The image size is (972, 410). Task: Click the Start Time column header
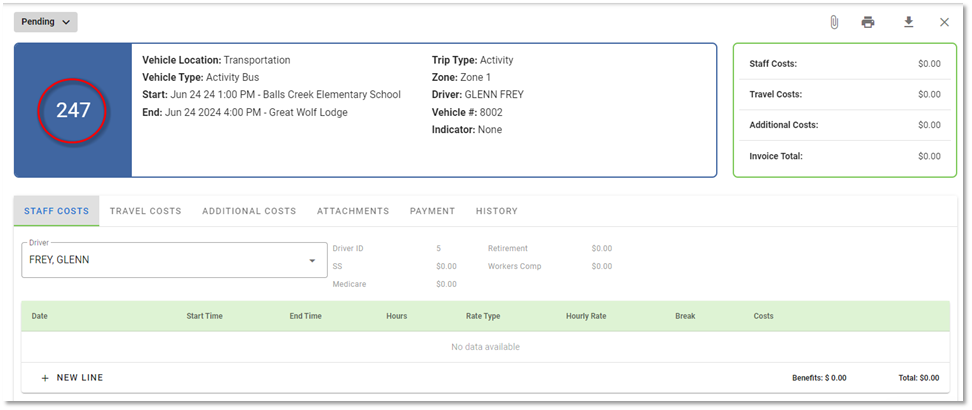click(x=205, y=316)
